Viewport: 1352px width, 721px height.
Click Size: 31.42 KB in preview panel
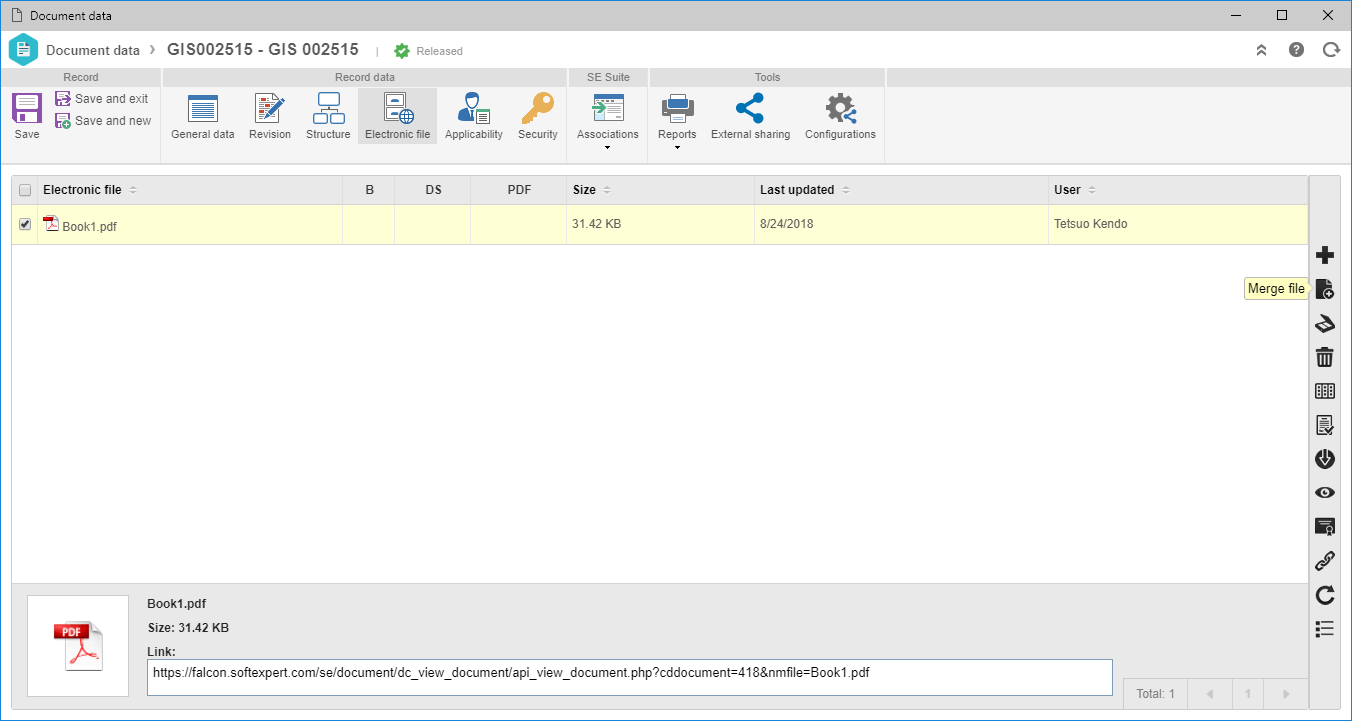(188, 628)
